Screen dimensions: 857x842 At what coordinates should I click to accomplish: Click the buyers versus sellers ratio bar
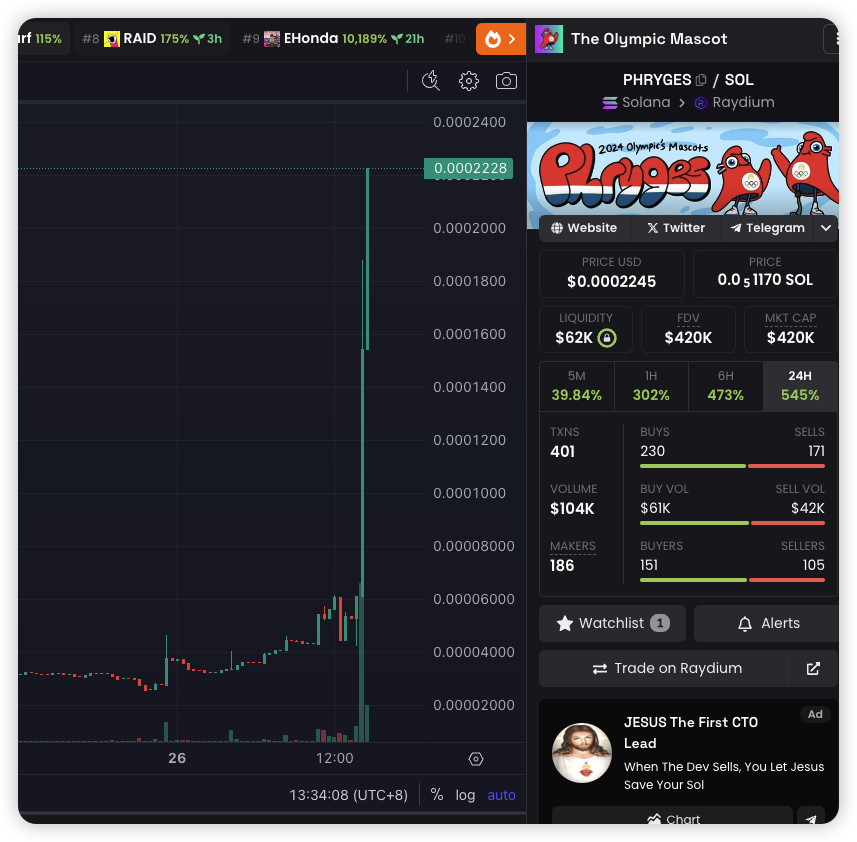pyautogui.click(x=732, y=580)
